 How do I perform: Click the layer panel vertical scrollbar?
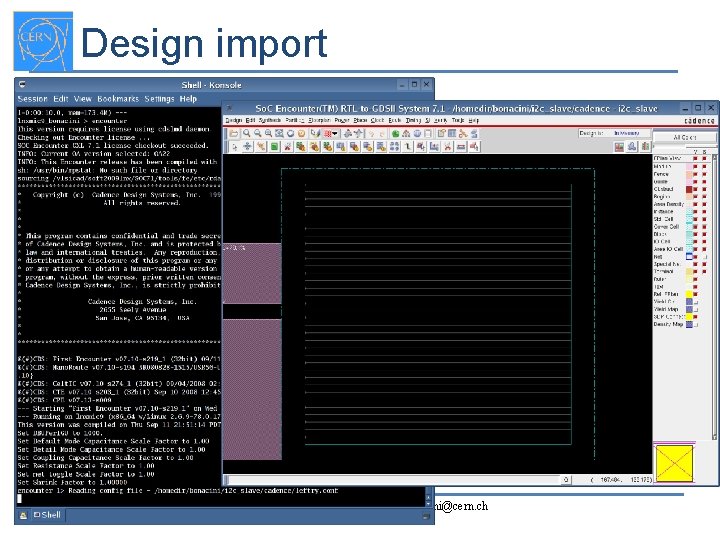pos(714,296)
